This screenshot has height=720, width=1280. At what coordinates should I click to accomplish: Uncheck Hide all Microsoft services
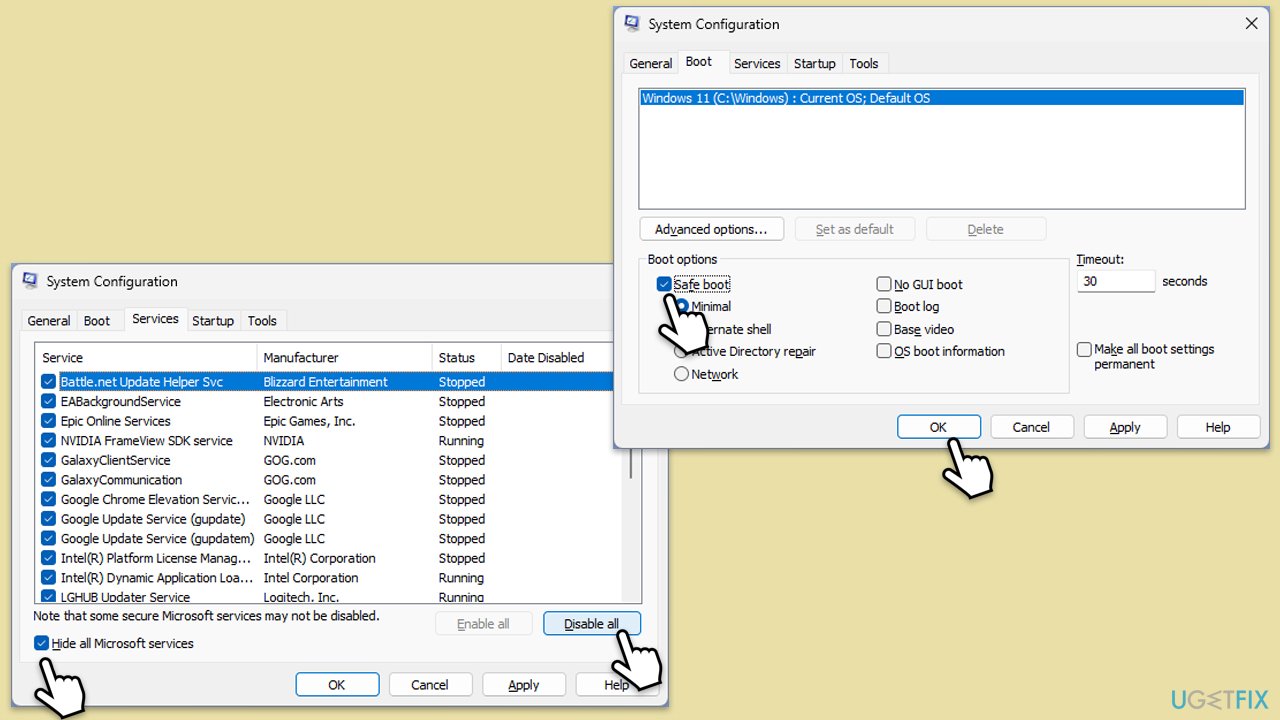[41, 643]
